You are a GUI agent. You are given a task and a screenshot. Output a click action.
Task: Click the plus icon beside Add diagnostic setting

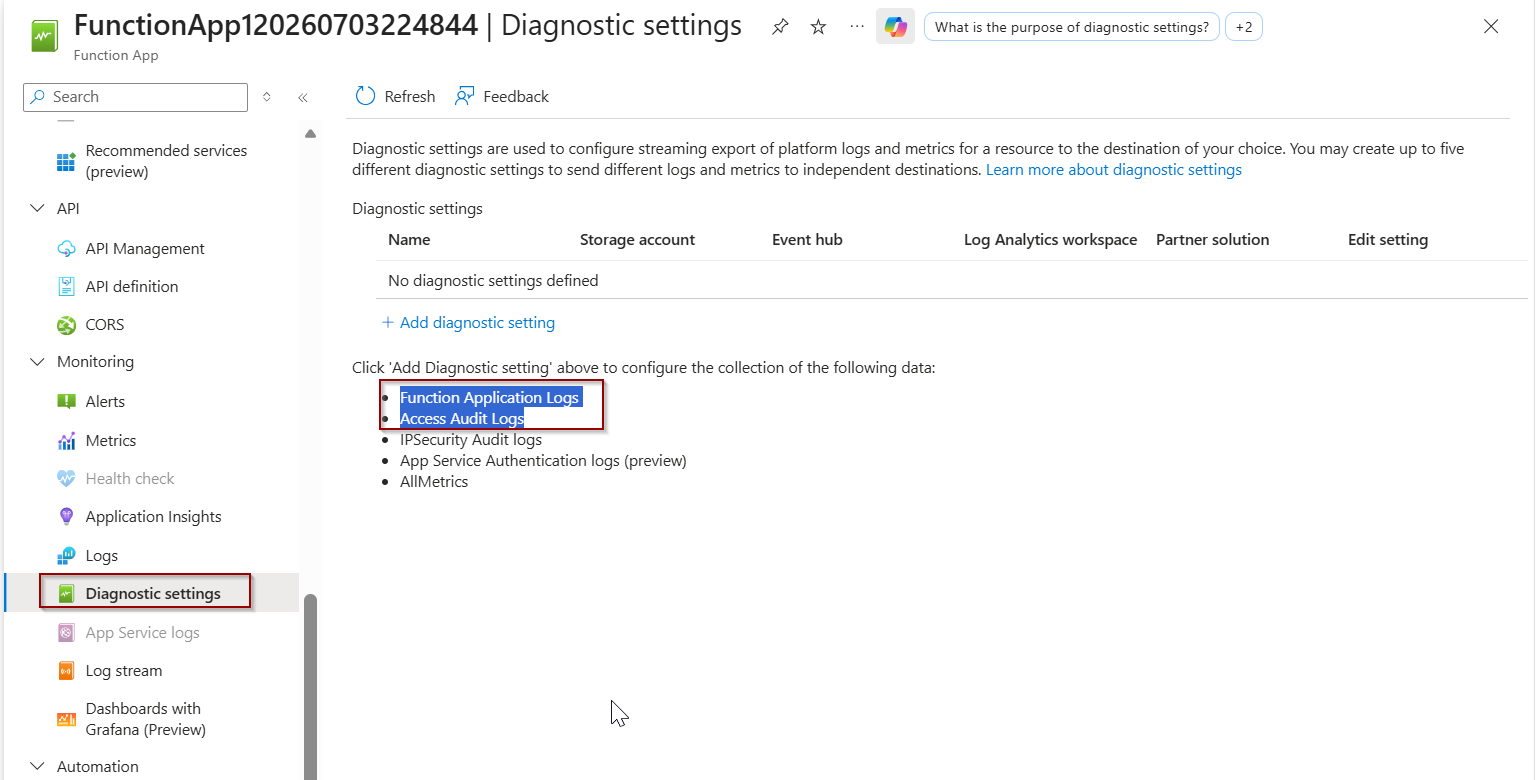click(x=388, y=323)
